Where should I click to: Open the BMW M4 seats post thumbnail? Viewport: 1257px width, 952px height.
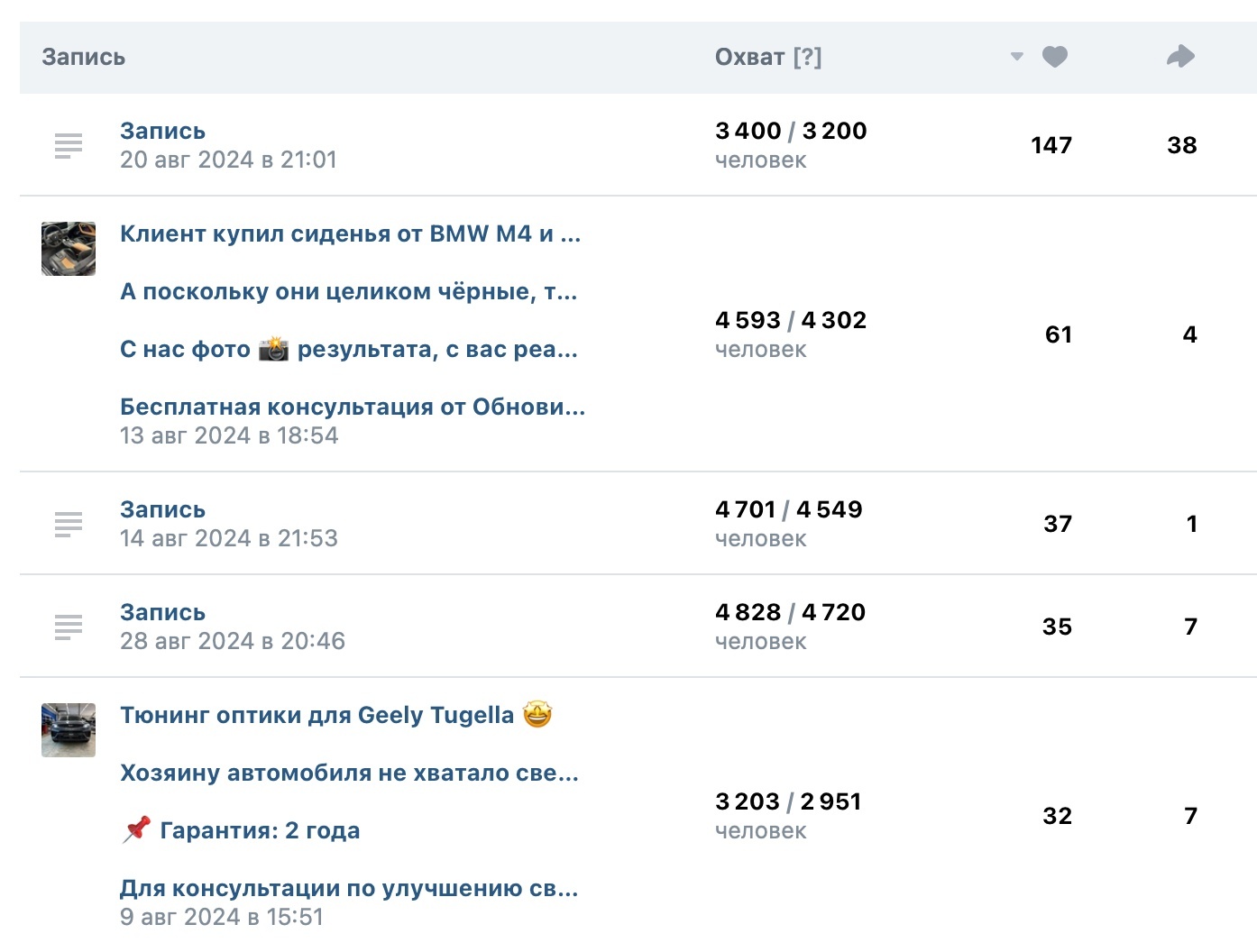69,249
